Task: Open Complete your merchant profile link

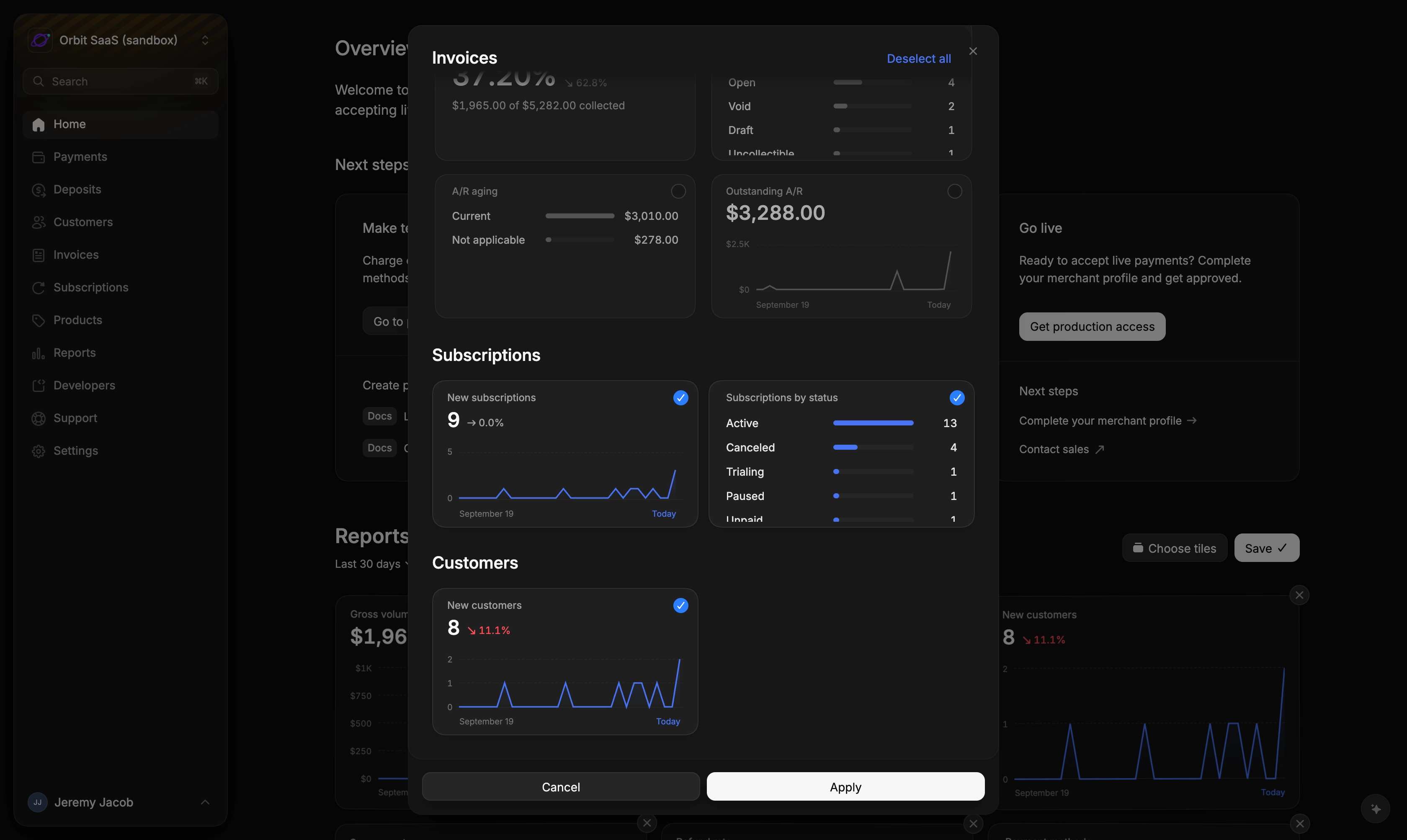Action: click(1108, 420)
